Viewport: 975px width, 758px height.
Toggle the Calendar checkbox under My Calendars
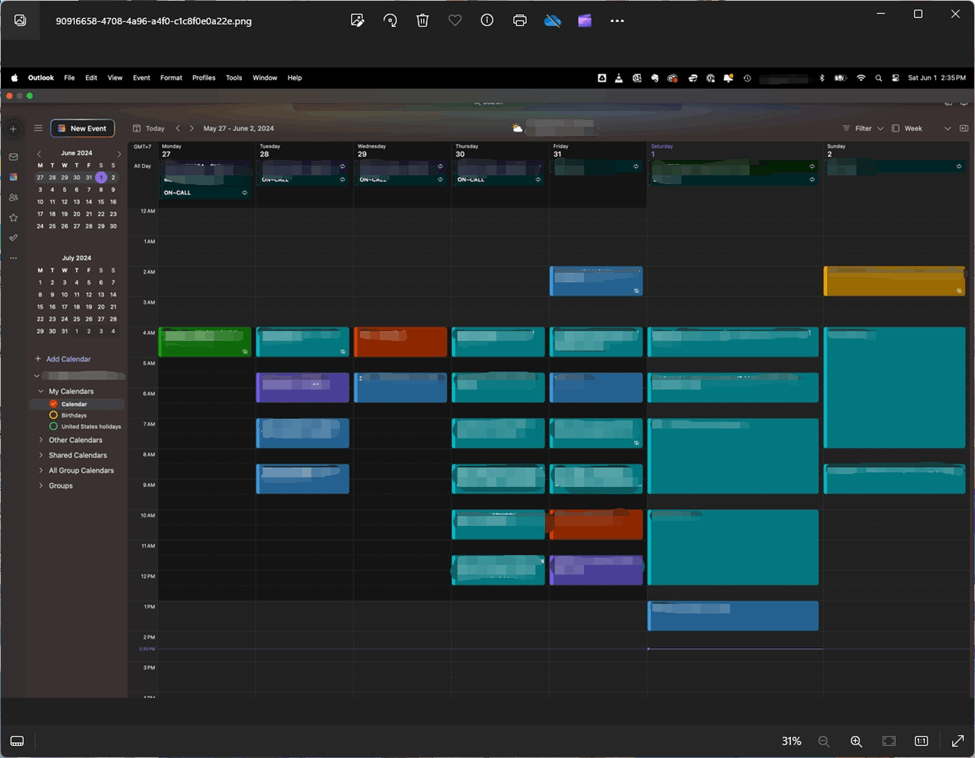coord(53,404)
